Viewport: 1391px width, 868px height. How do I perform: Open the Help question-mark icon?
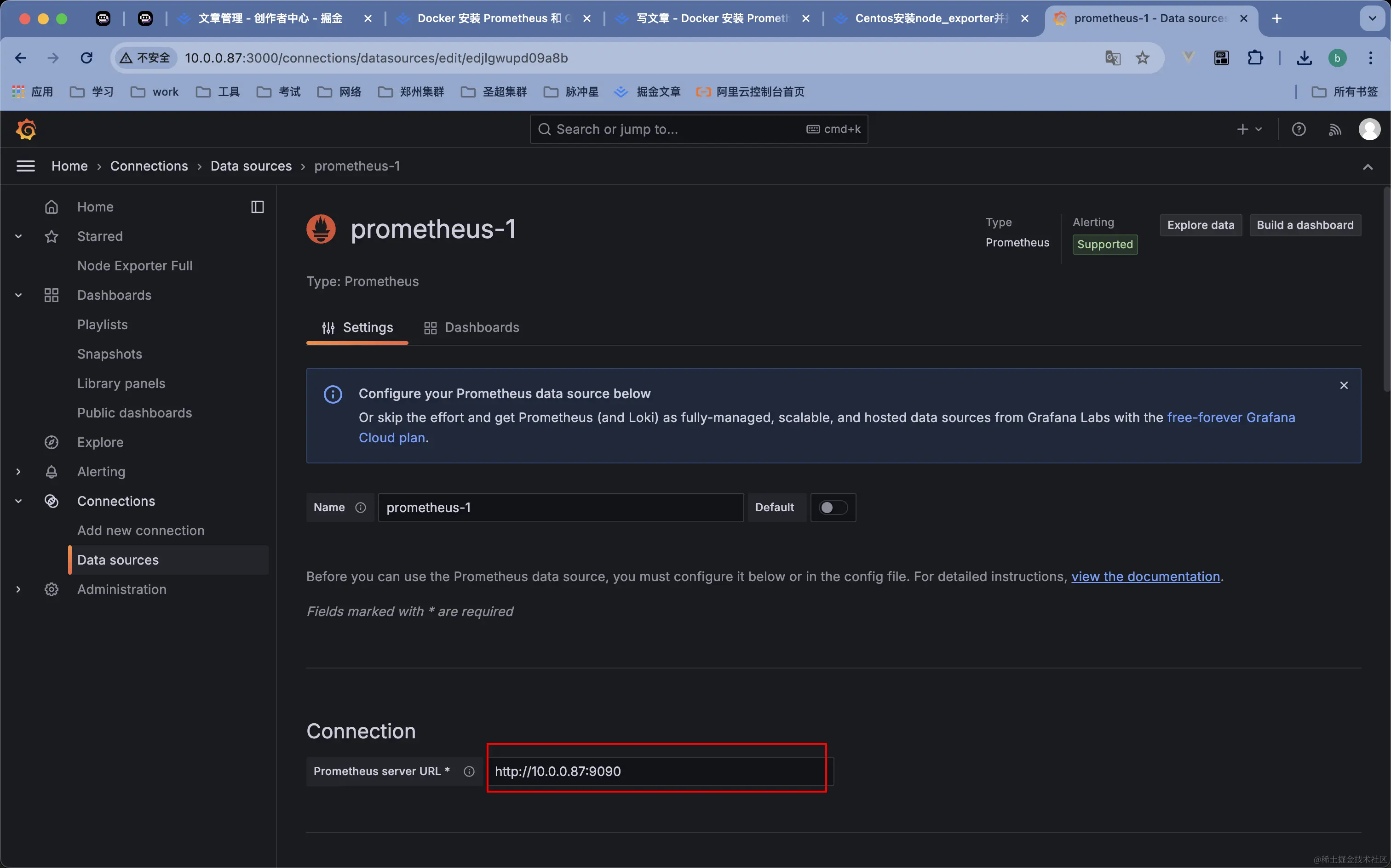point(1299,129)
